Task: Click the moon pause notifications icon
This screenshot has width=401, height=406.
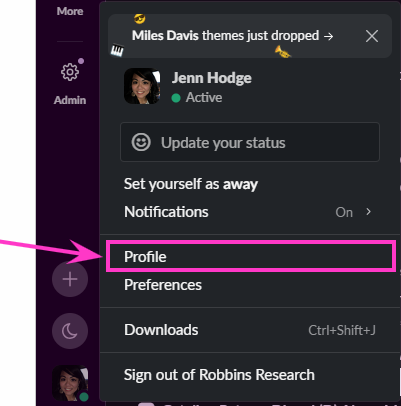Action: coord(70,331)
